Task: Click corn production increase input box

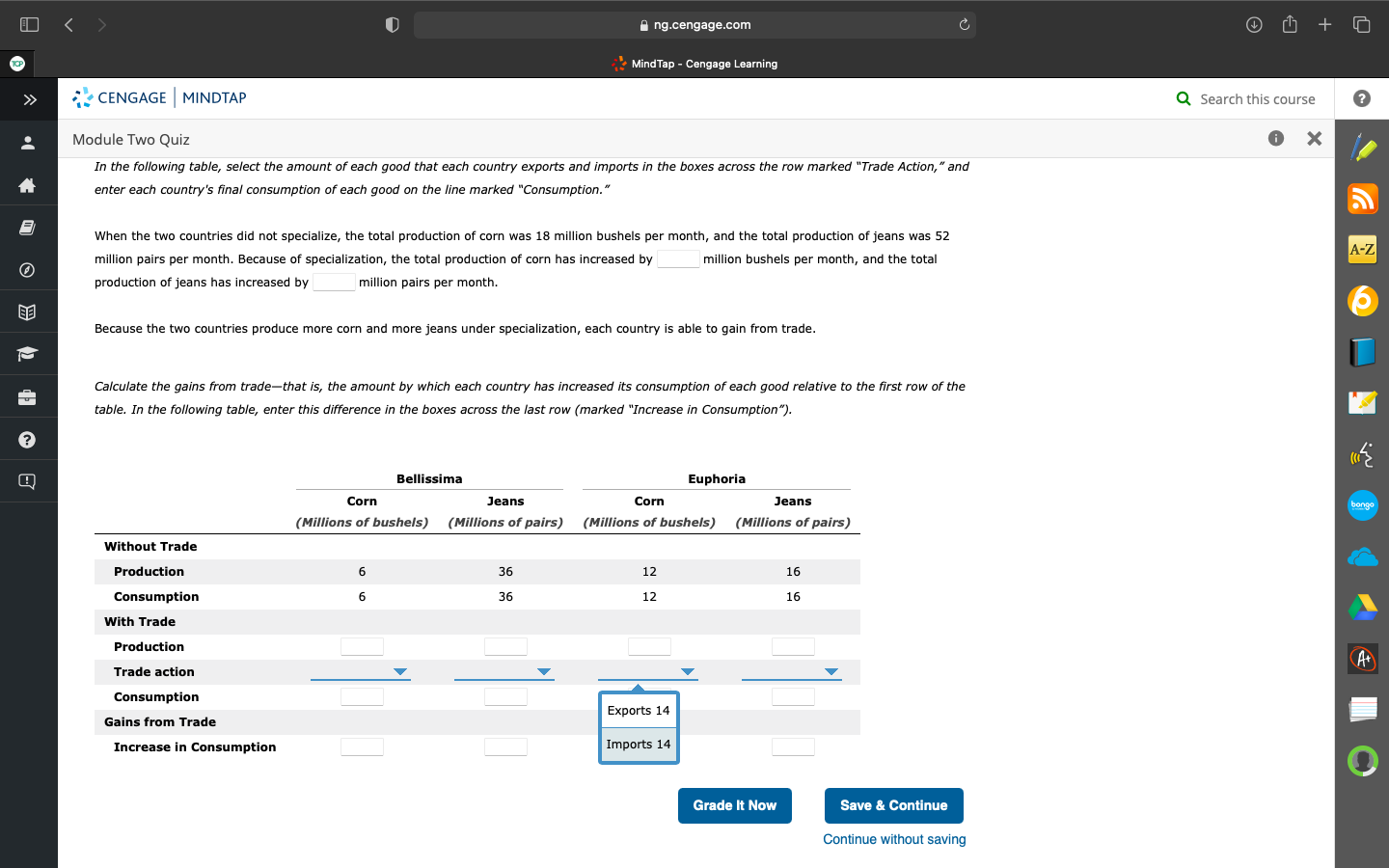Action: (678, 258)
